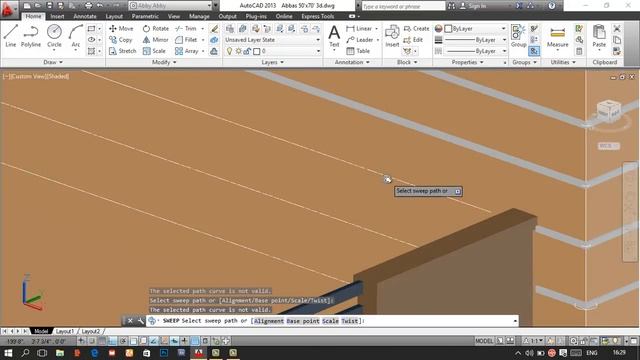Screen dimensions: 640x360
Task: Select the Line drawing tool
Action: [11, 36]
